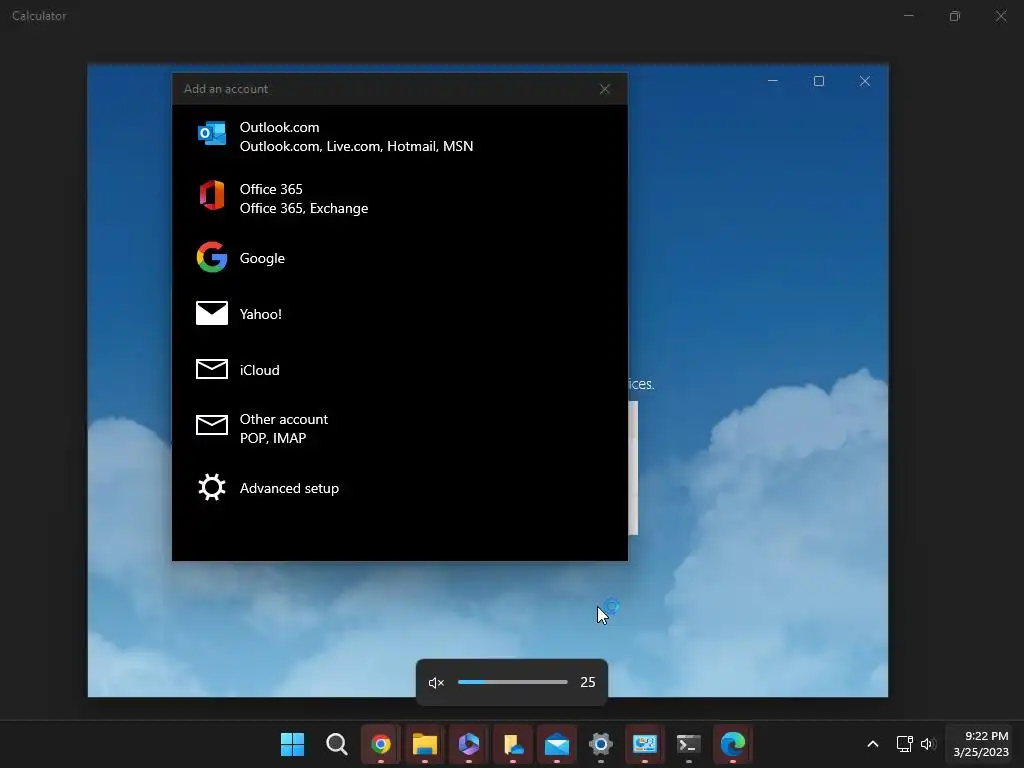
Task: Open the OneDrive folder taskbar icon
Action: [513, 744]
